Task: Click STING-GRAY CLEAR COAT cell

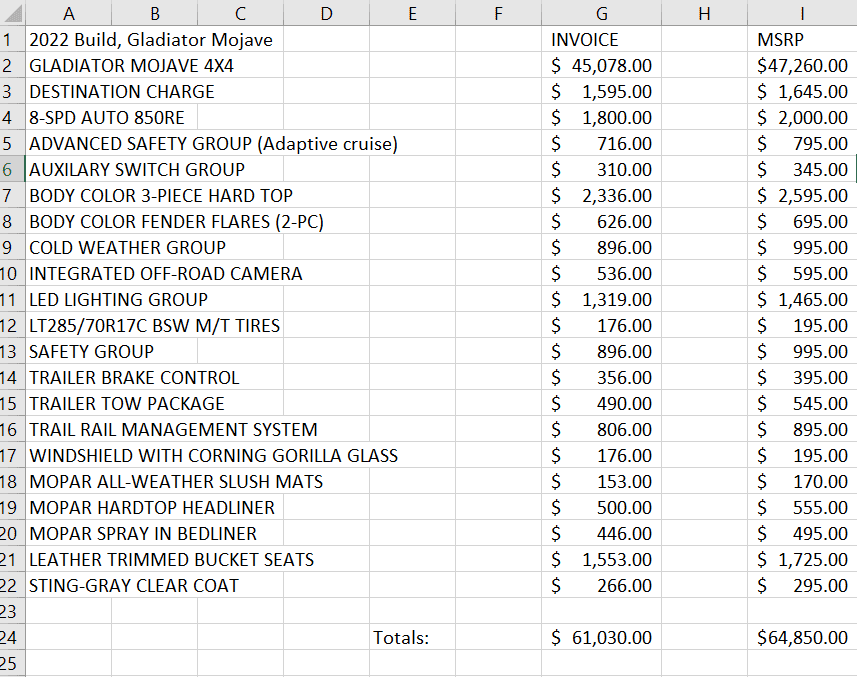Action: 134,585
